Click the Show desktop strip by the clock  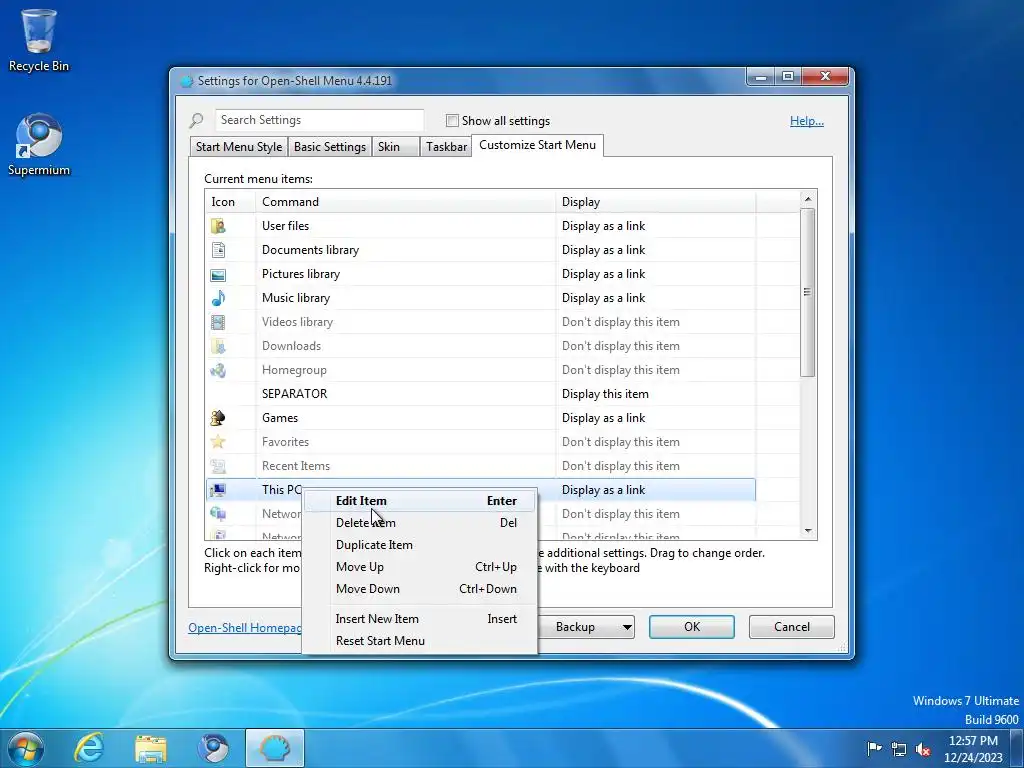[1017, 748]
